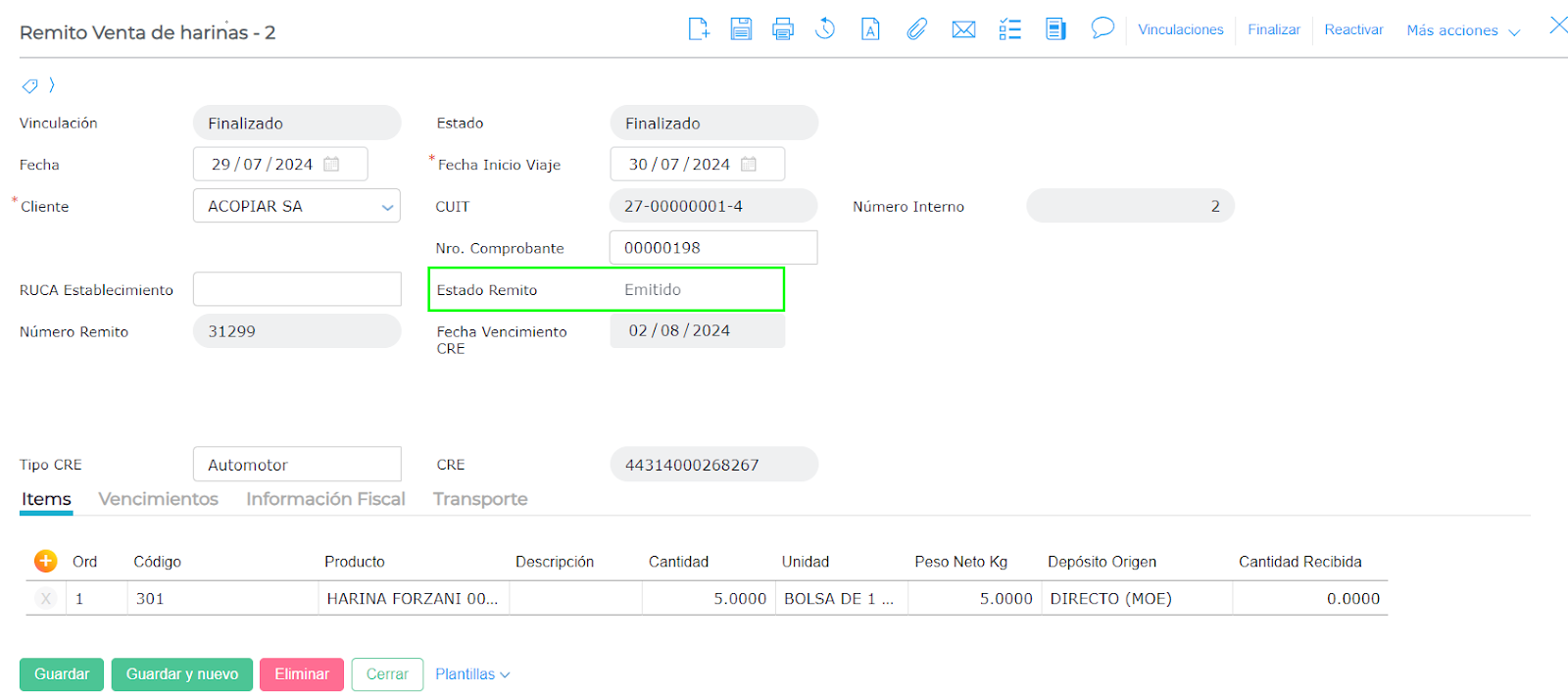Click the paperclip attachment icon
This screenshot has height=696, width=1568.
(x=916, y=29)
